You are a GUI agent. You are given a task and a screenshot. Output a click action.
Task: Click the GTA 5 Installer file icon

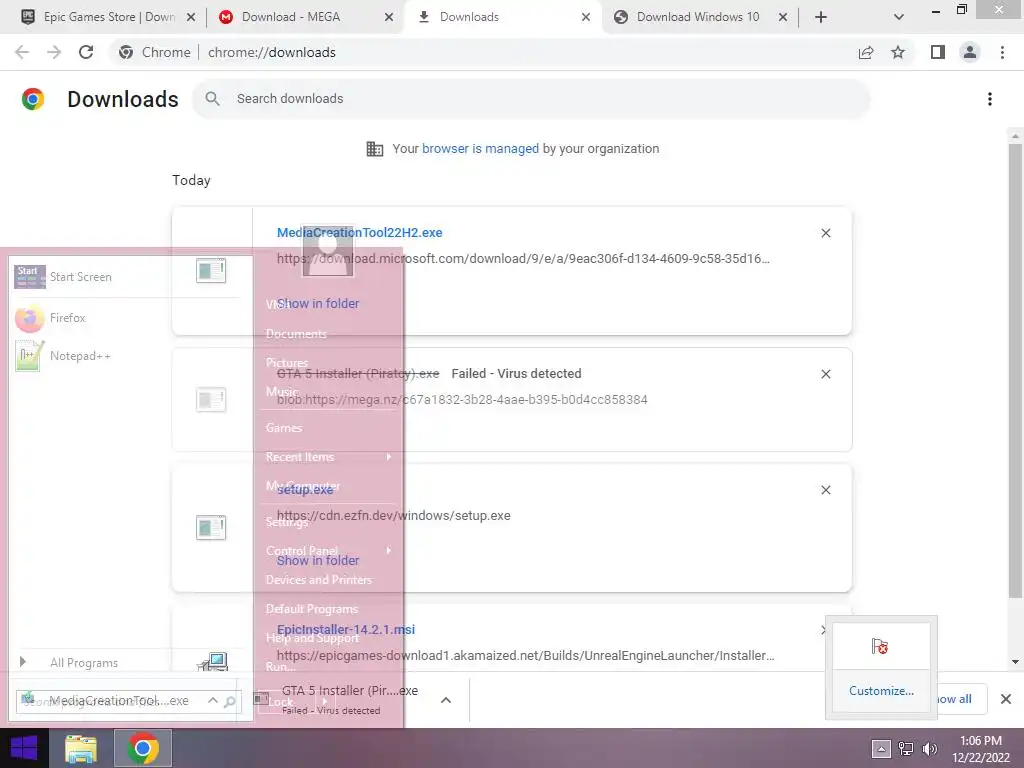coord(211,400)
